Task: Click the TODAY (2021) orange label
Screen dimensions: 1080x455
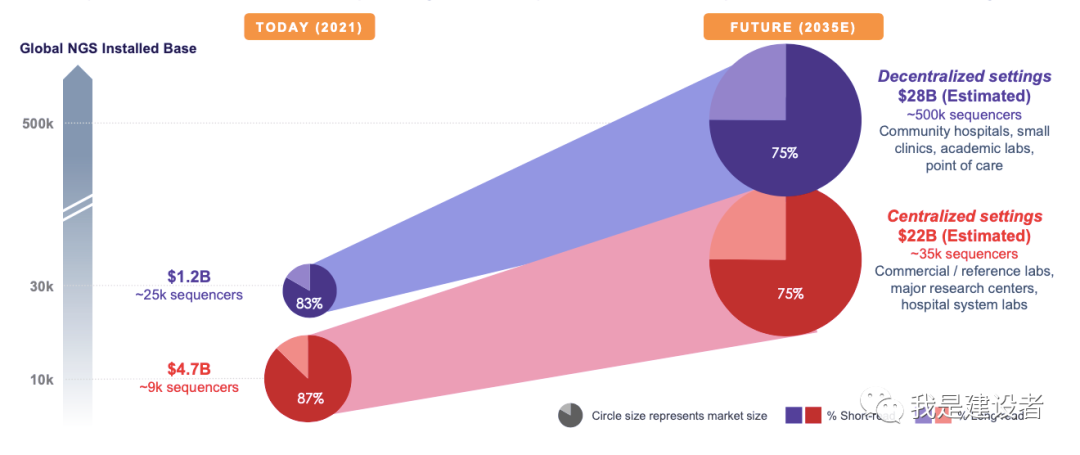Action: (309, 28)
